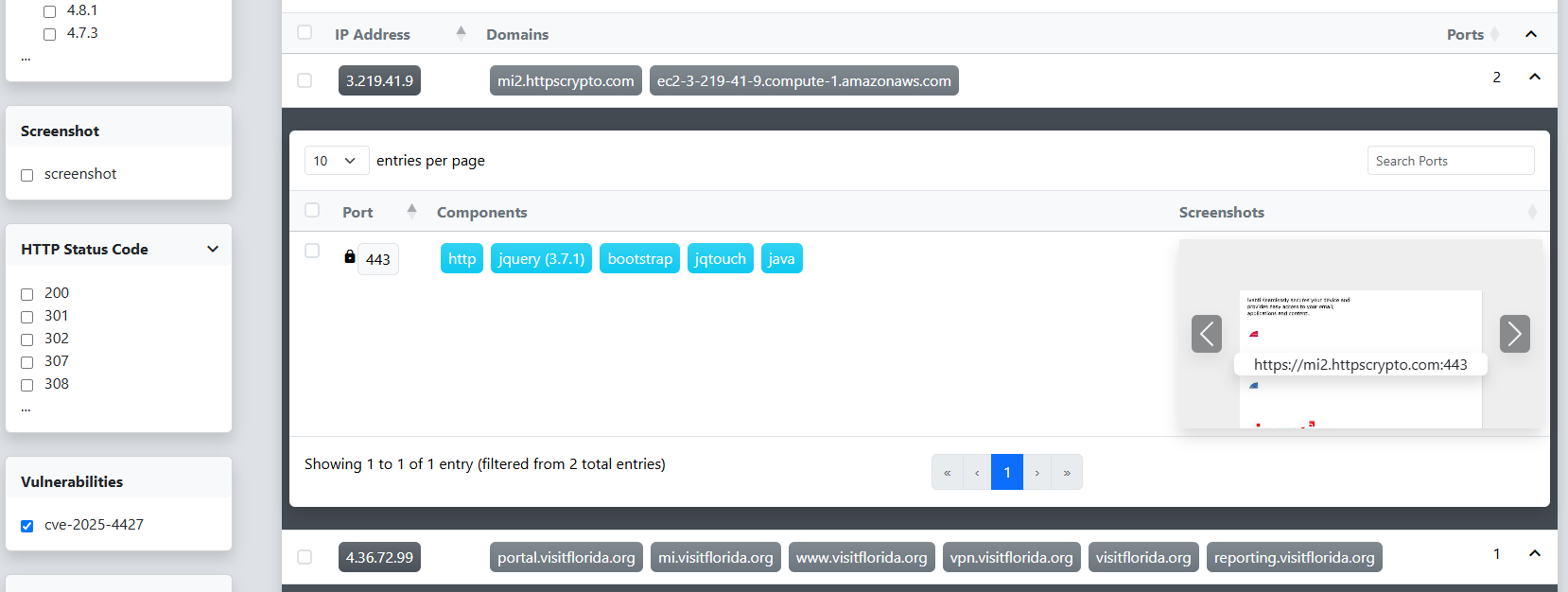Expand more versions via ellipsis
Screen dimensions: 1568x592
26,57
